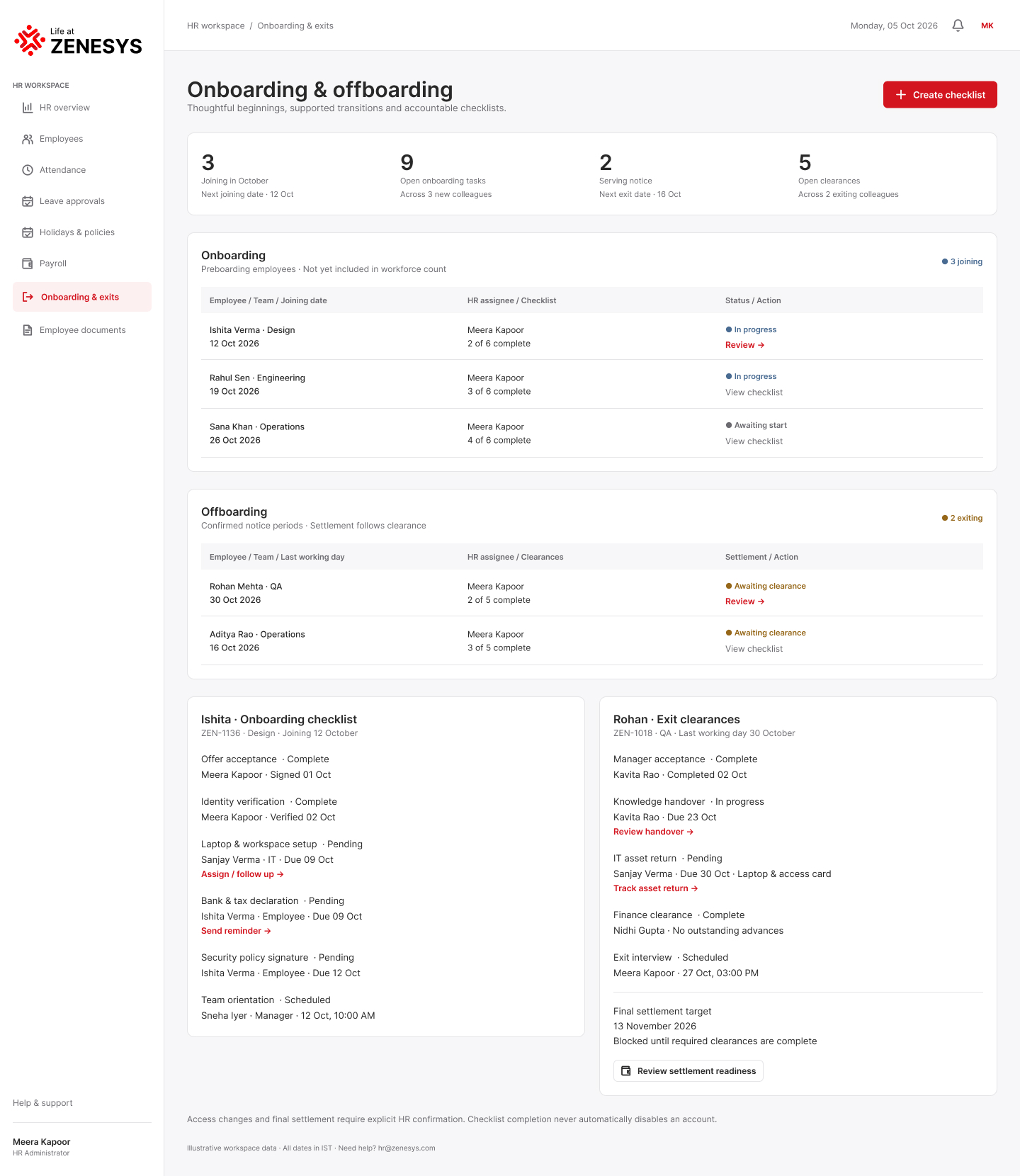1020x1176 pixels.
Task: Click Meera Kapoor profile in sidebar footer
Action: 42,1147
